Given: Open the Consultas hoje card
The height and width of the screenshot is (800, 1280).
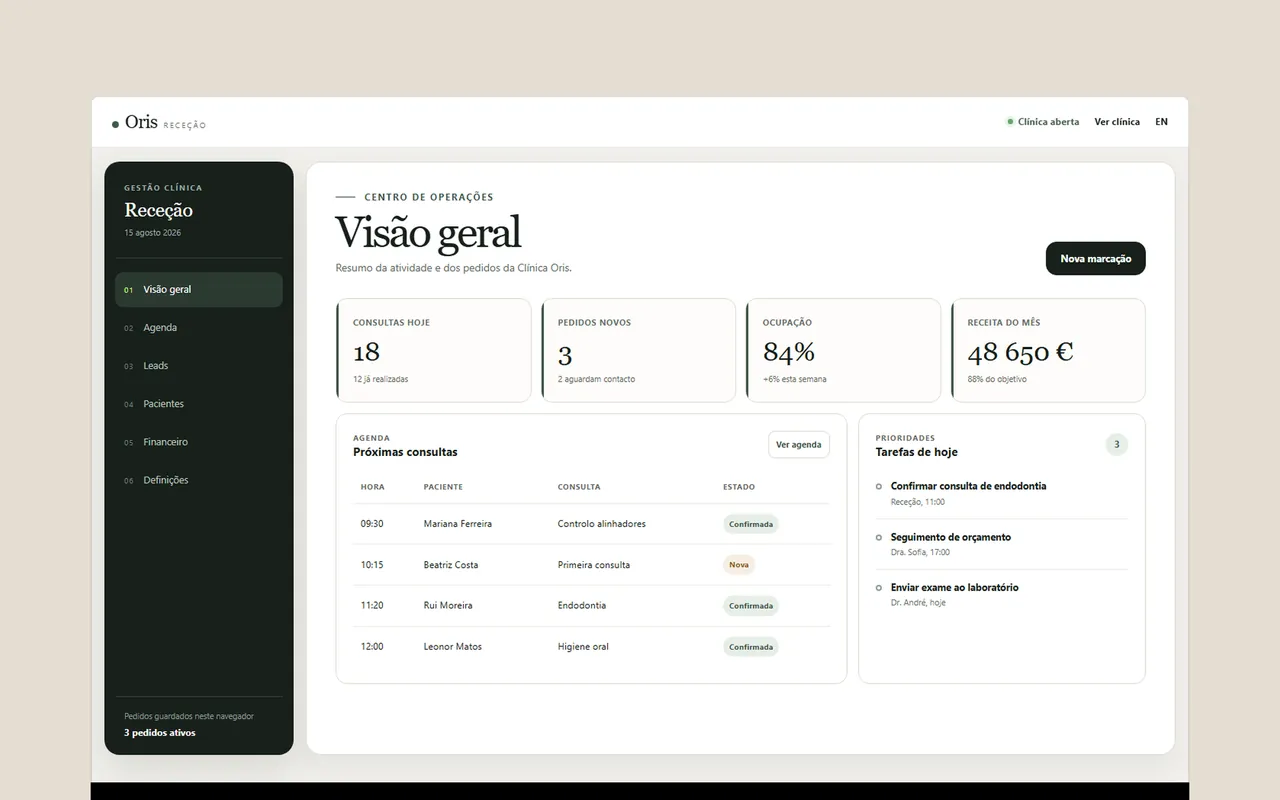Looking at the screenshot, I should coord(434,350).
